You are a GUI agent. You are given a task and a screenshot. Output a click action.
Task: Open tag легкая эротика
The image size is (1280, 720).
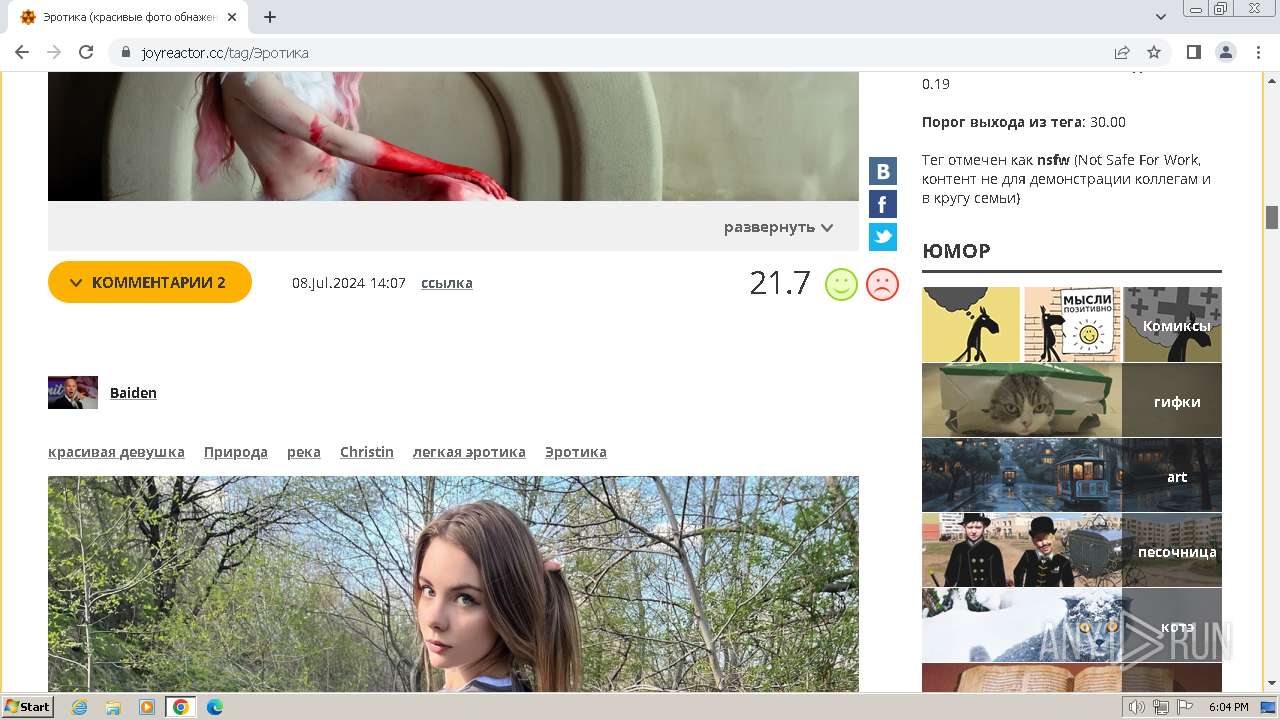pos(469,452)
